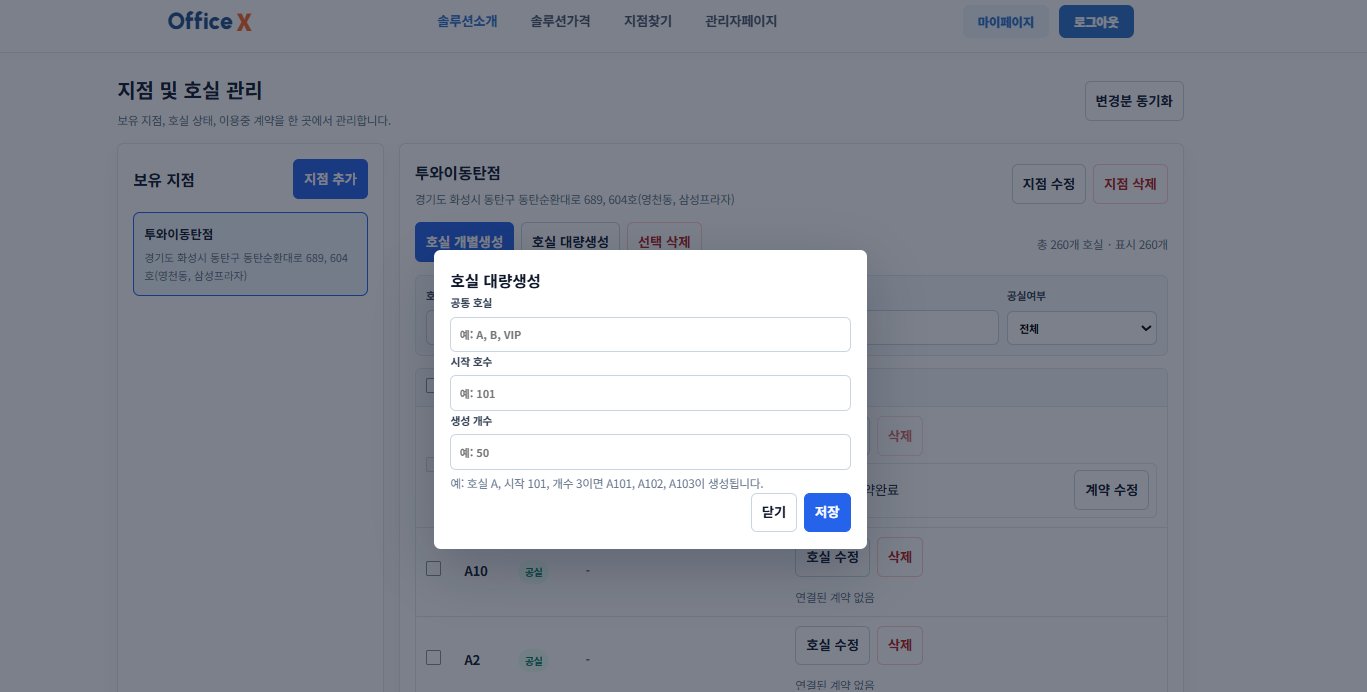The image size is (1367, 692).
Task: Focus the 시작 호수 input field
Action: 650,393
